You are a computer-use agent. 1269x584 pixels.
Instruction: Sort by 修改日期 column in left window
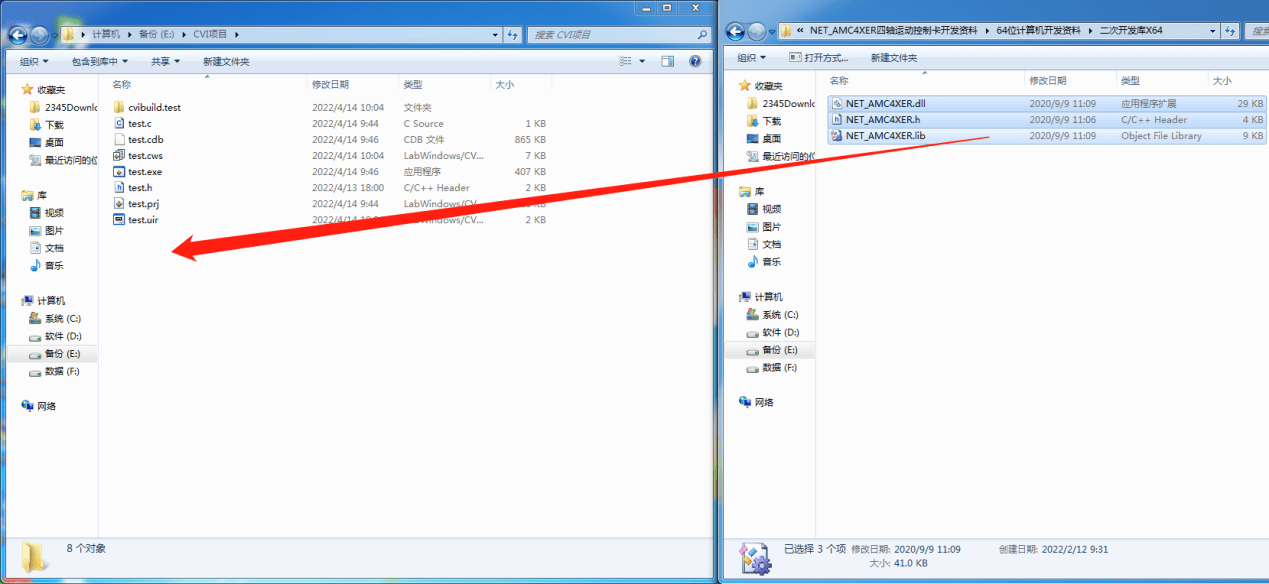(331, 85)
